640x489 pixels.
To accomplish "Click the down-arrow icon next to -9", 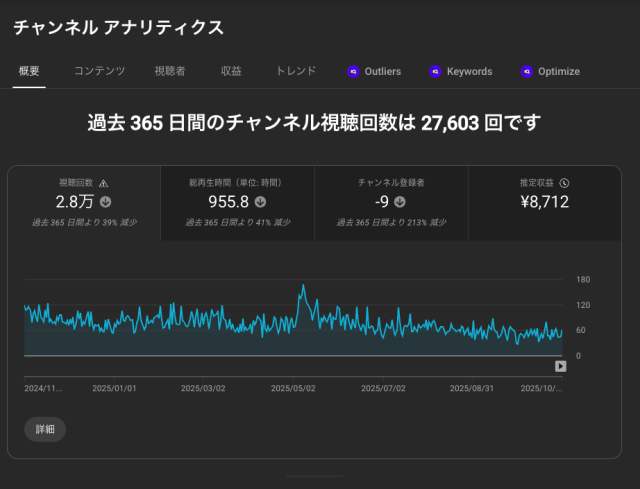I will click(400, 202).
